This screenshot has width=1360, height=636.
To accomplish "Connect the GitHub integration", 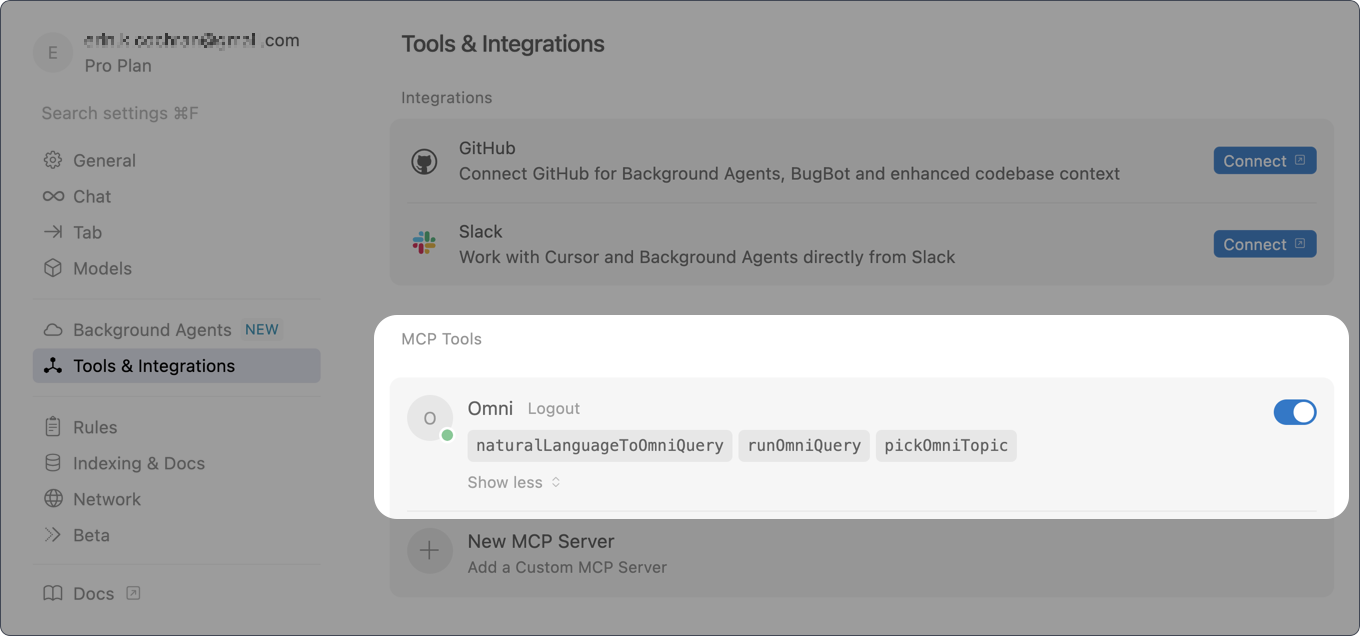I will 1265,161.
